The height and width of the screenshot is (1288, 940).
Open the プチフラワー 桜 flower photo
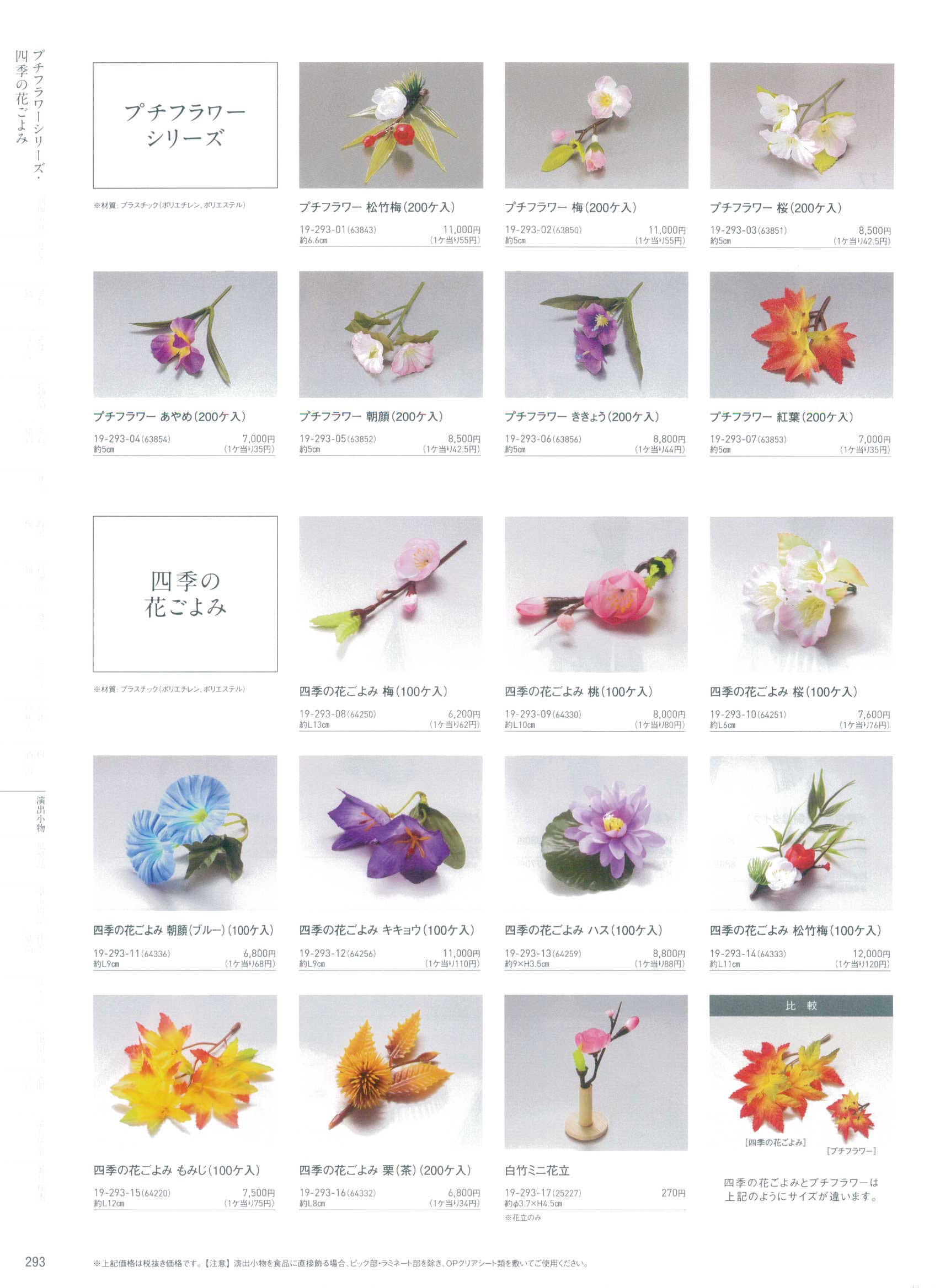click(x=802, y=126)
